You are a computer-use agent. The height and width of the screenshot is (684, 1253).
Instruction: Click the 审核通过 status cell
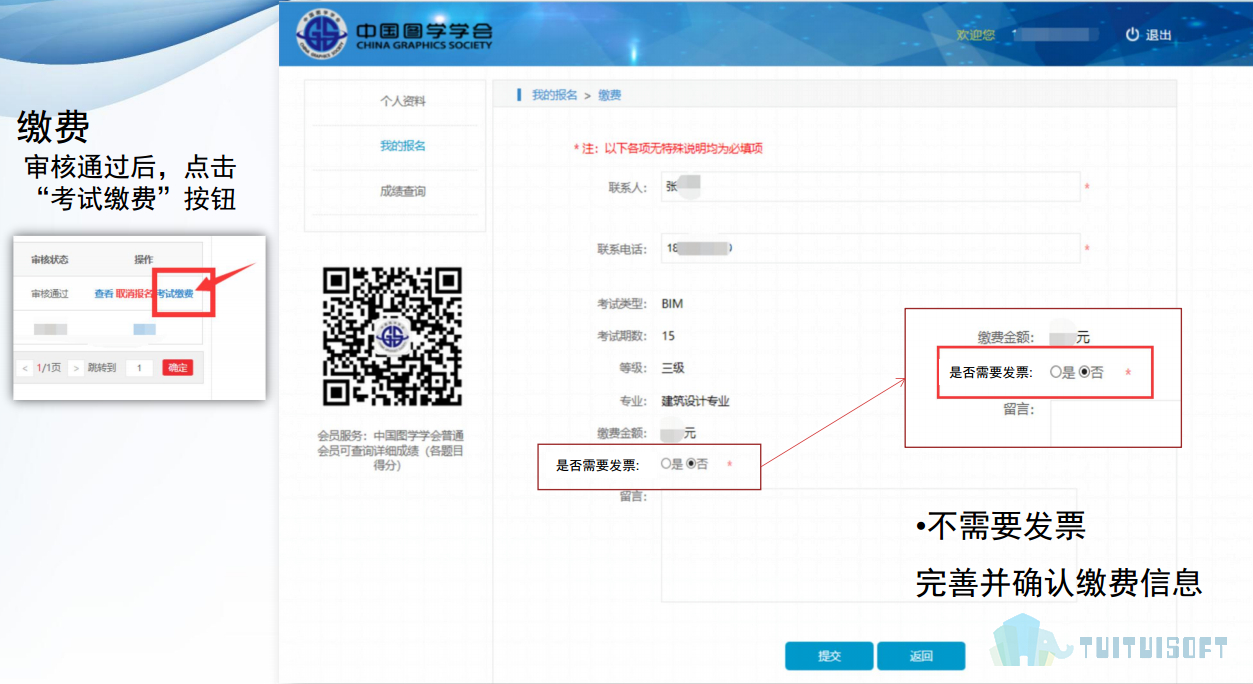tap(49, 294)
